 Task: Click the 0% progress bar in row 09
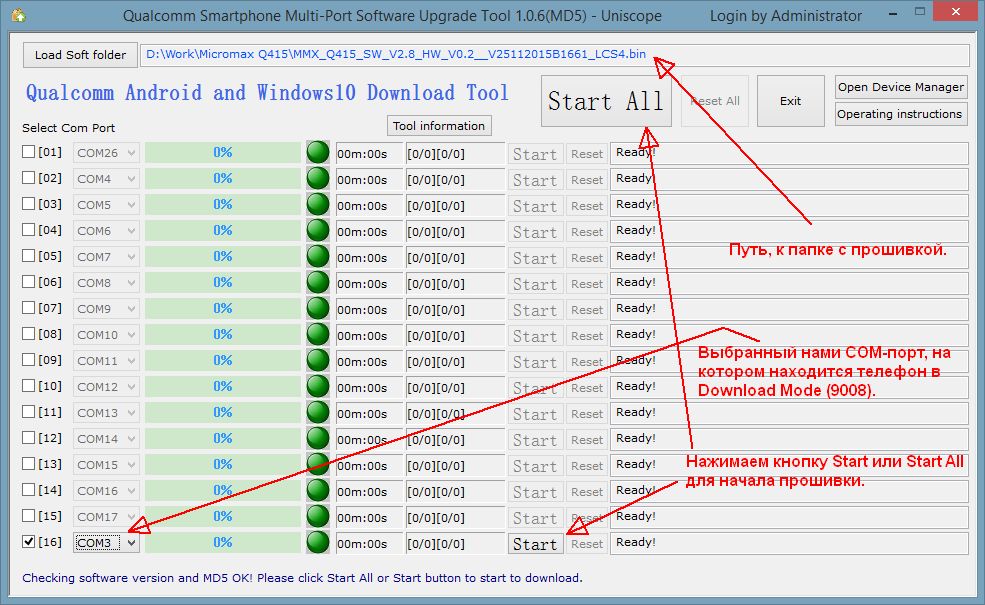point(223,361)
